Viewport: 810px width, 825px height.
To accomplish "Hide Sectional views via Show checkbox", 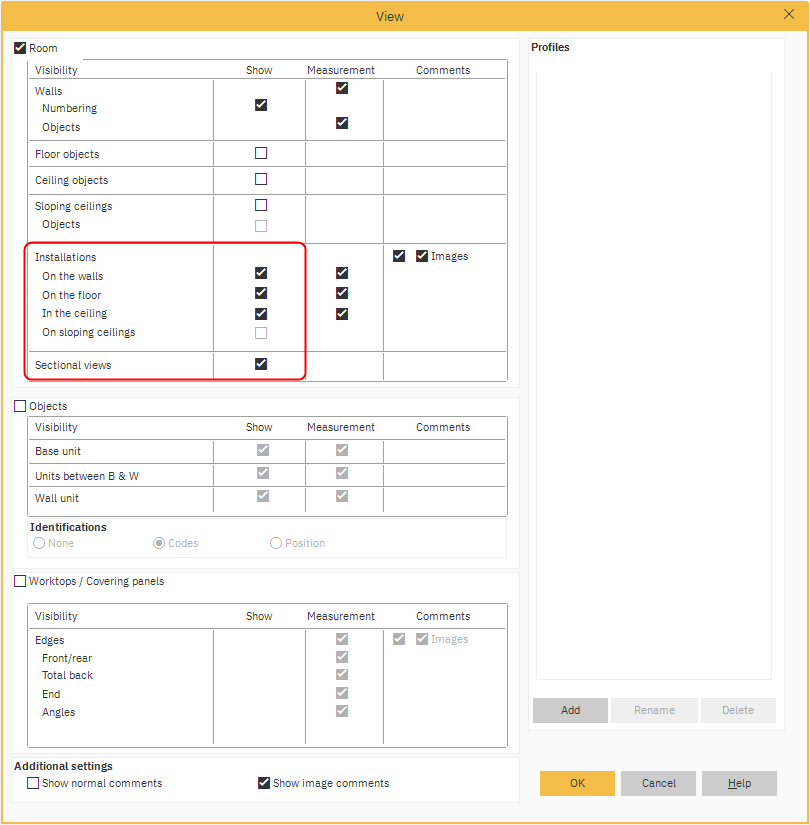I will click(x=261, y=364).
